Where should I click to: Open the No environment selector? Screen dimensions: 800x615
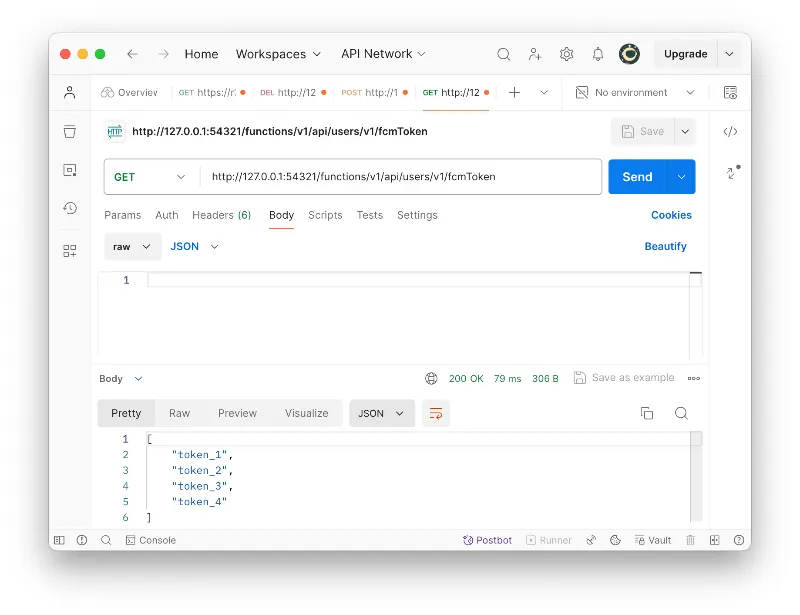point(635,92)
